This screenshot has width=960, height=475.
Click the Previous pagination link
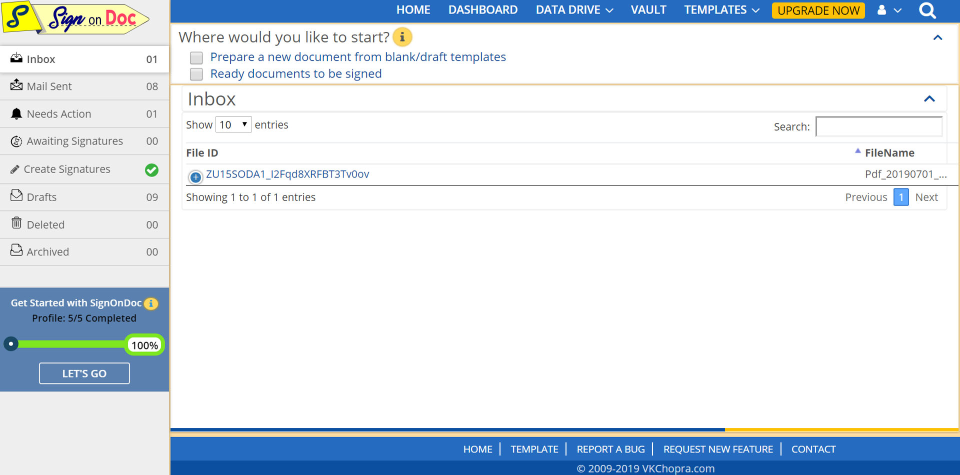tap(866, 197)
